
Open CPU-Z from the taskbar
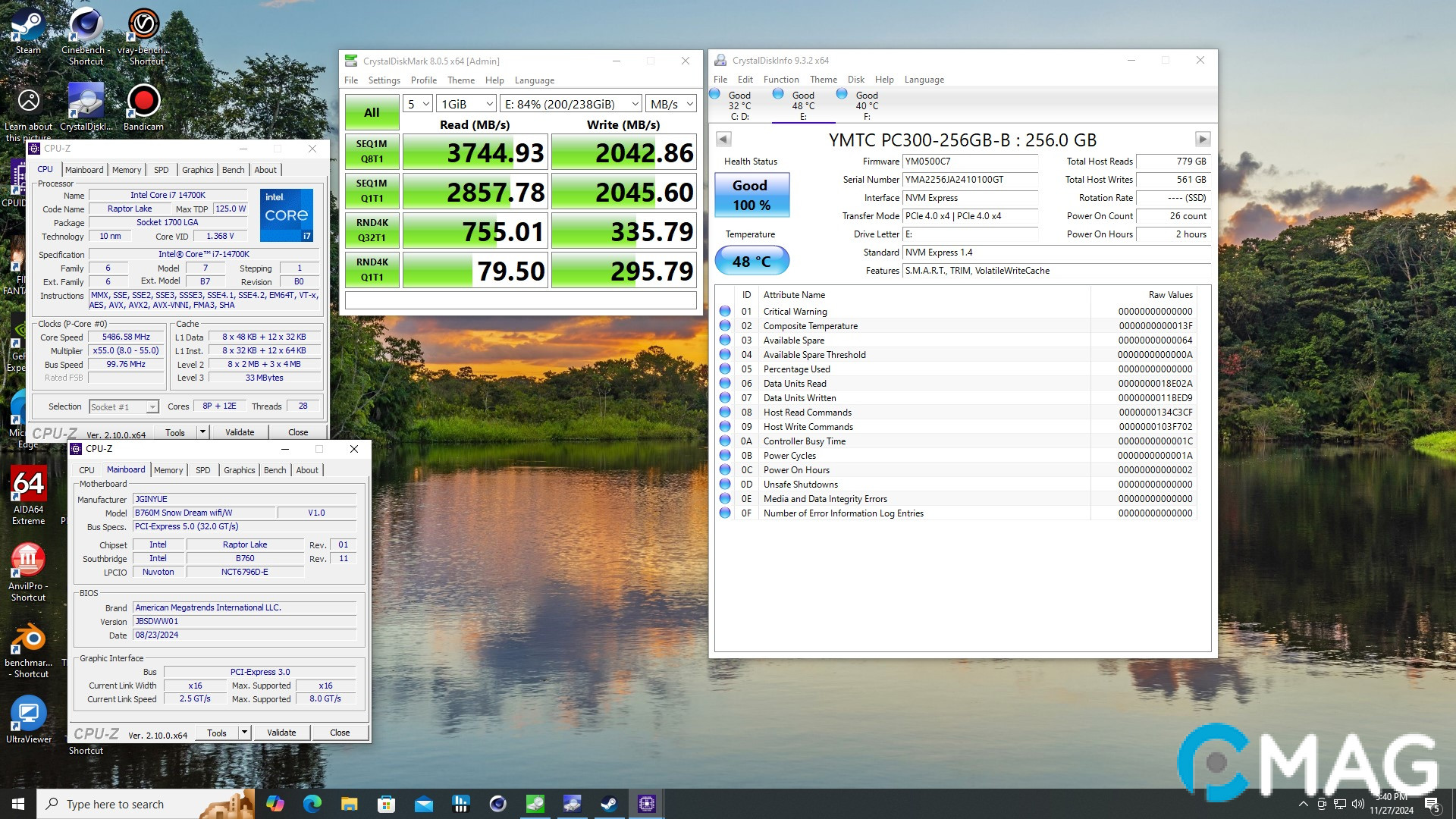(646, 803)
